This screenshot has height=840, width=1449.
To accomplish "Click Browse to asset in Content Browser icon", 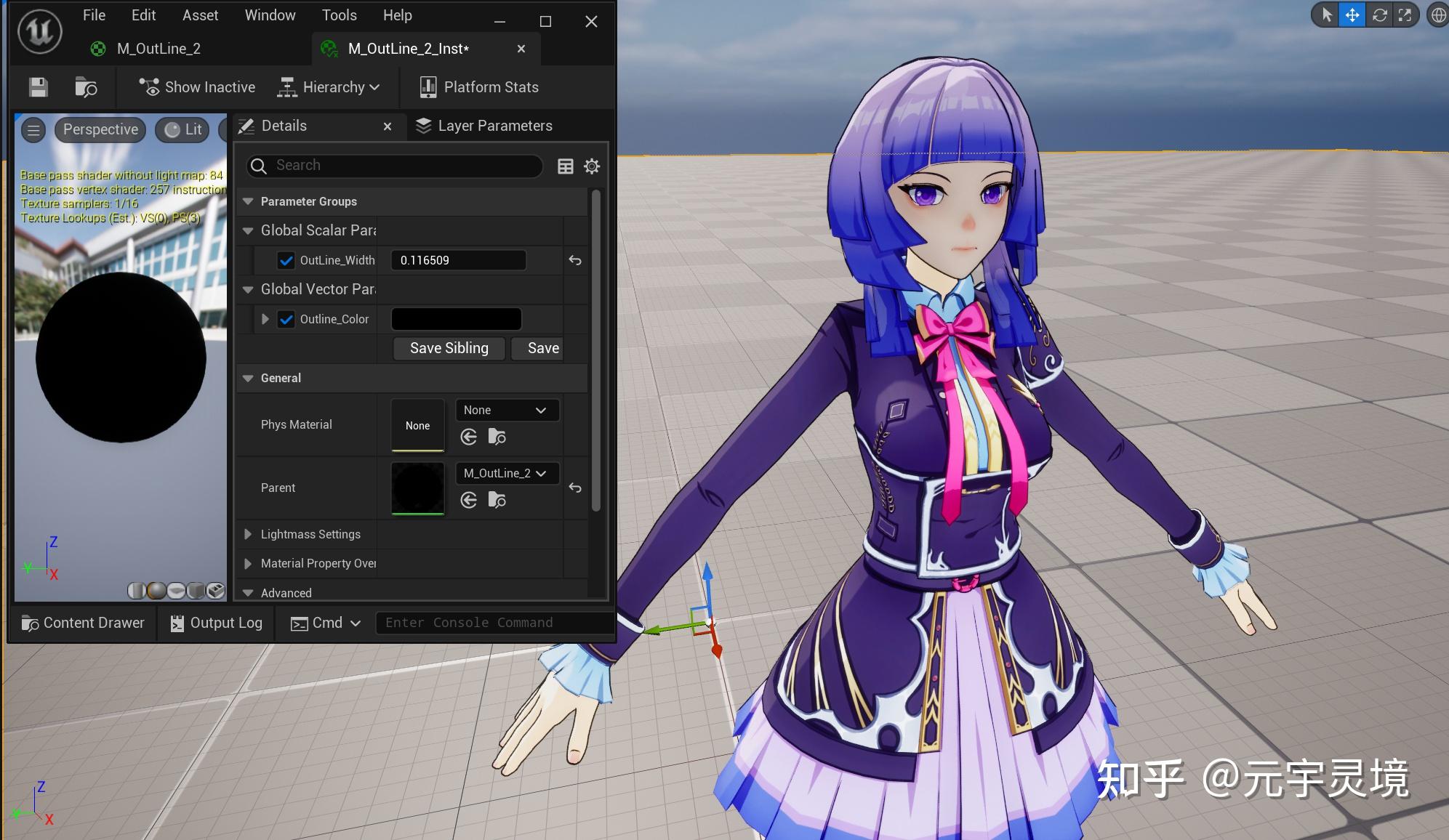I will pyautogui.click(x=86, y=87).
